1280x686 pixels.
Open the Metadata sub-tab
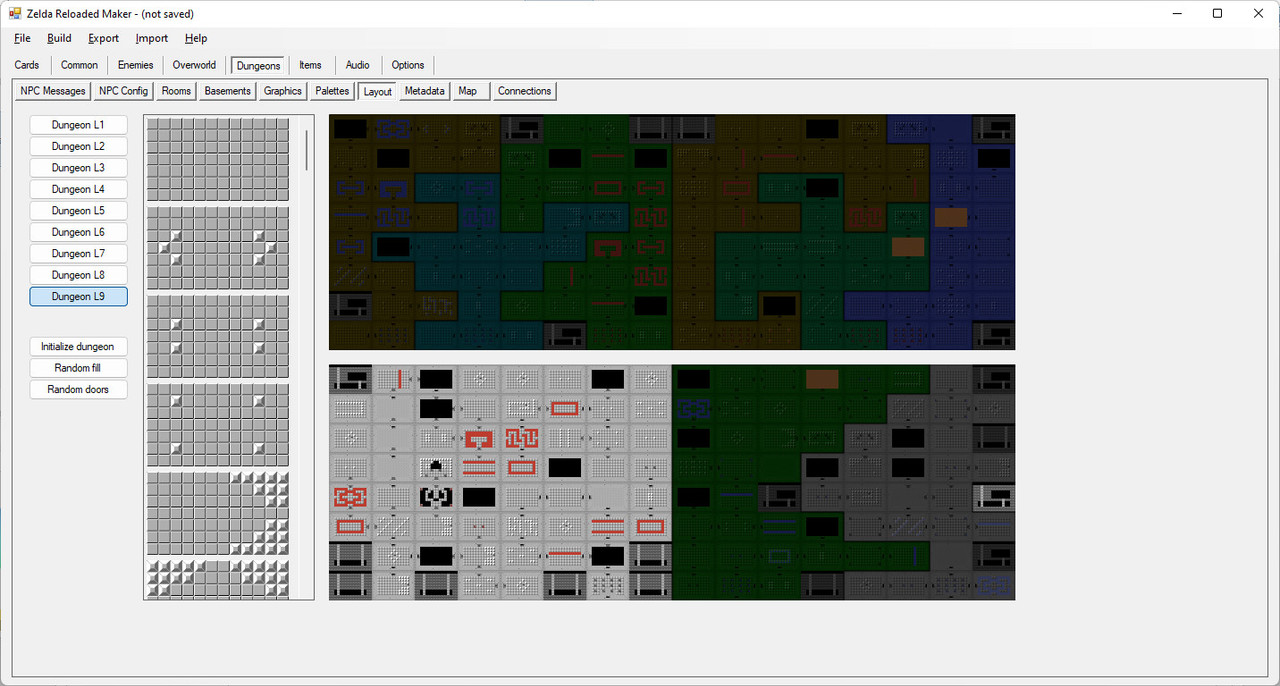[x=424, y=91]
